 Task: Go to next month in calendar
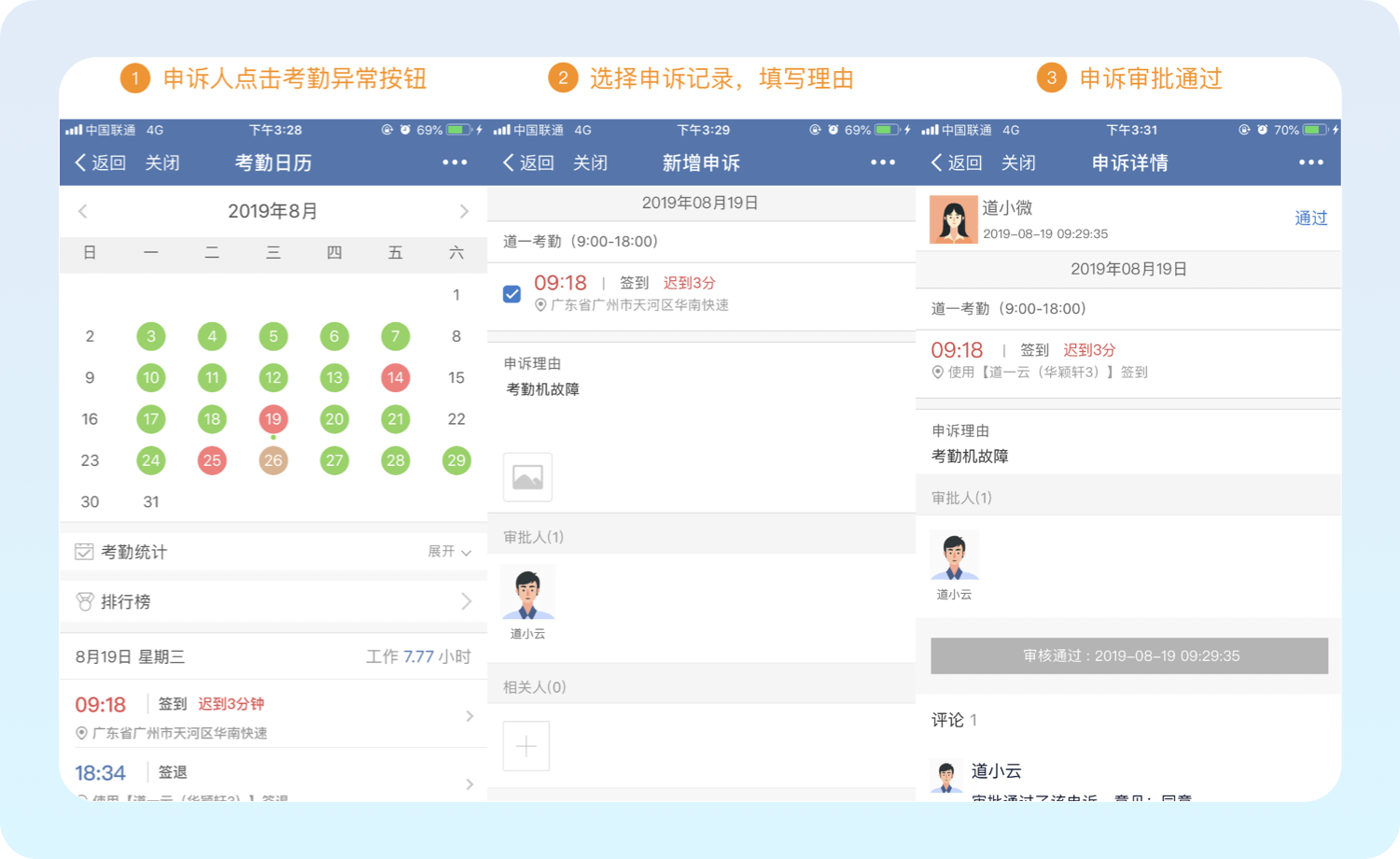click(x=464, y=212)
